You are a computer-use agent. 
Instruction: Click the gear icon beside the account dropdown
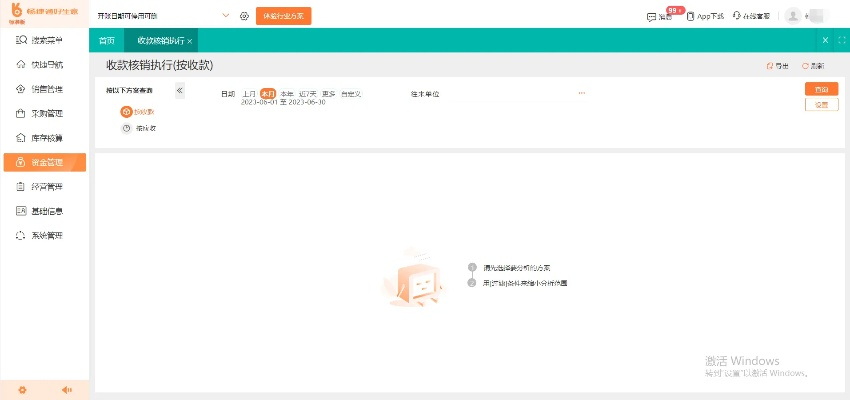(243, 16)
